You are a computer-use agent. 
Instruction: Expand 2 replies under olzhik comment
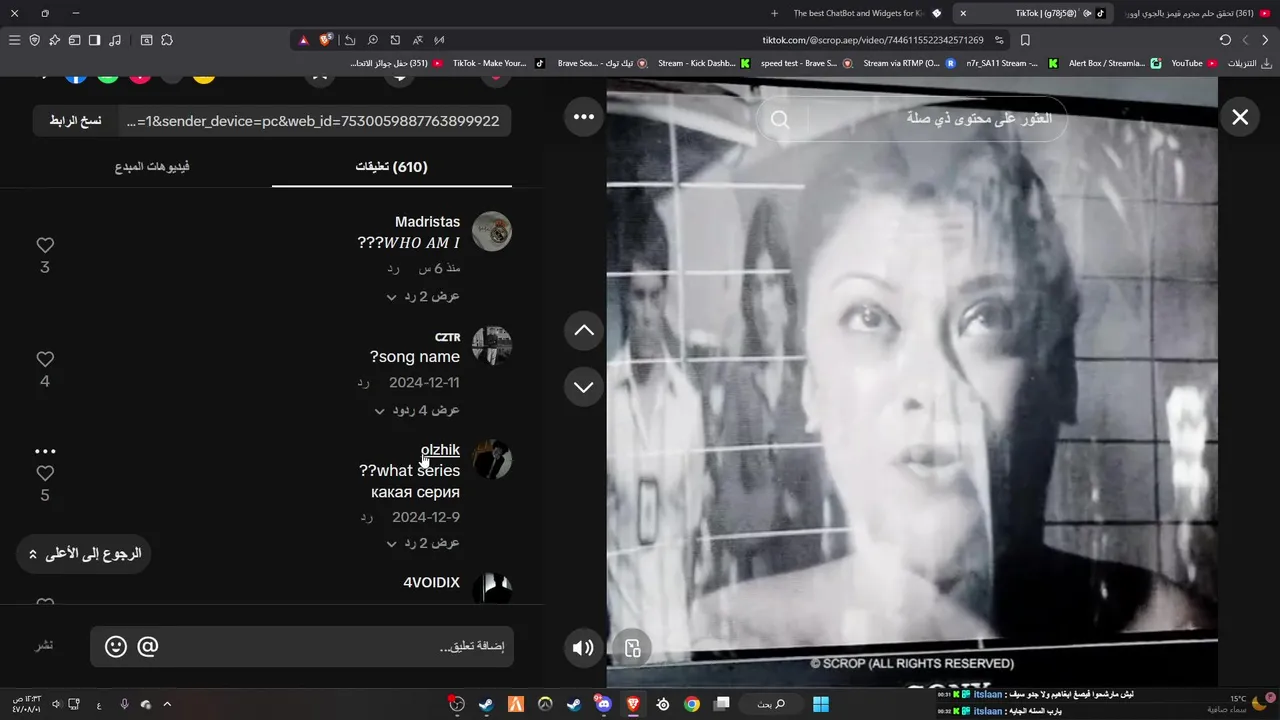point(423,543)
